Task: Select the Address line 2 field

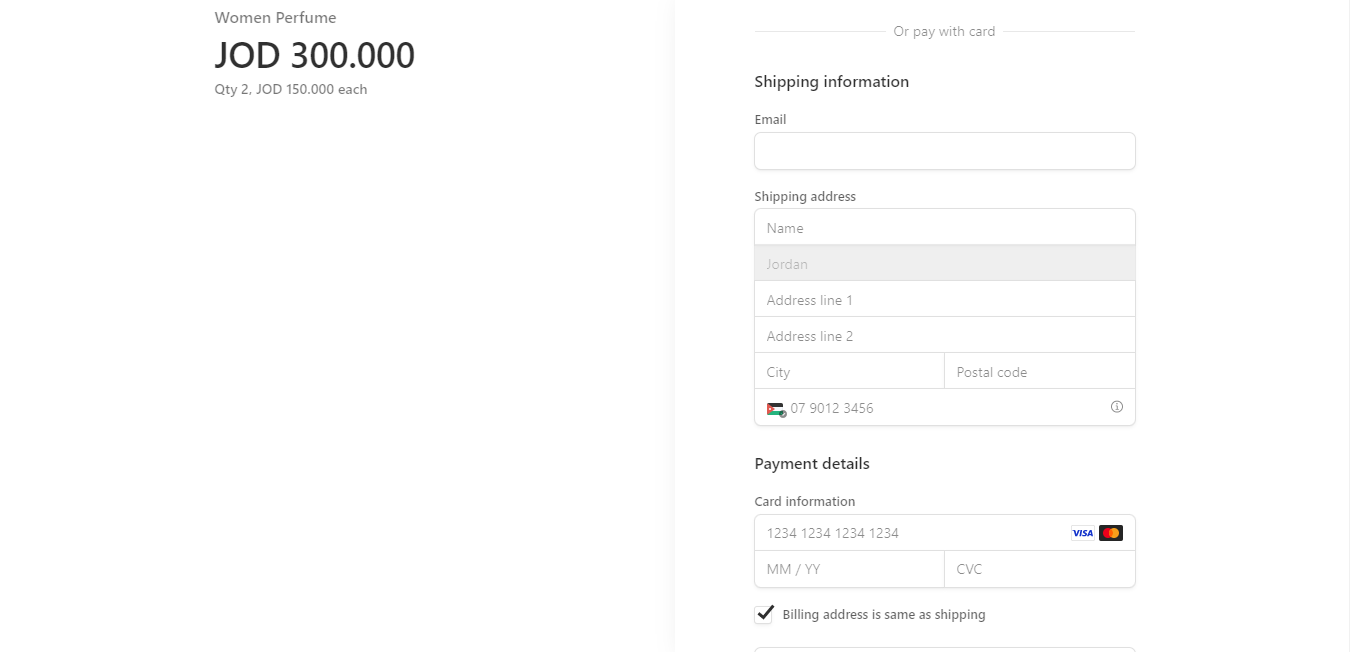Action: [944, 335]
